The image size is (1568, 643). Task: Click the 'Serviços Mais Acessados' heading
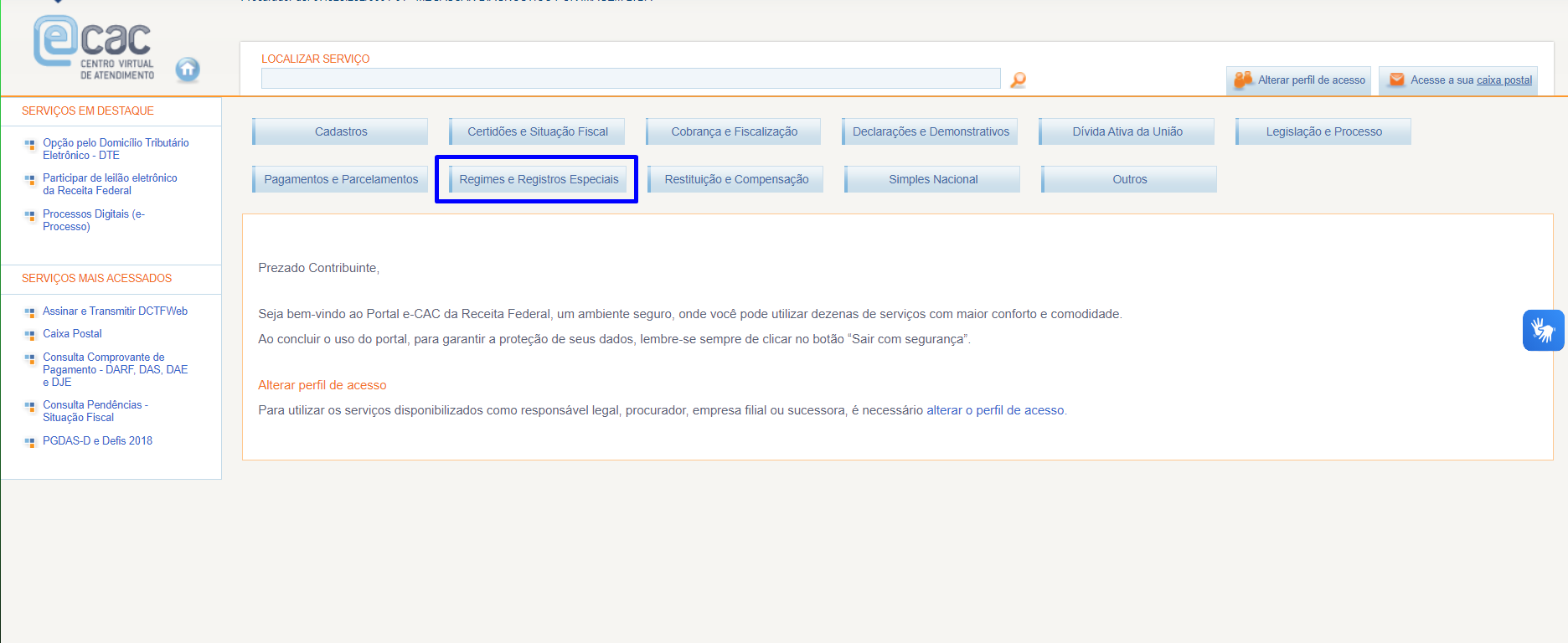[x=96, y=278]
